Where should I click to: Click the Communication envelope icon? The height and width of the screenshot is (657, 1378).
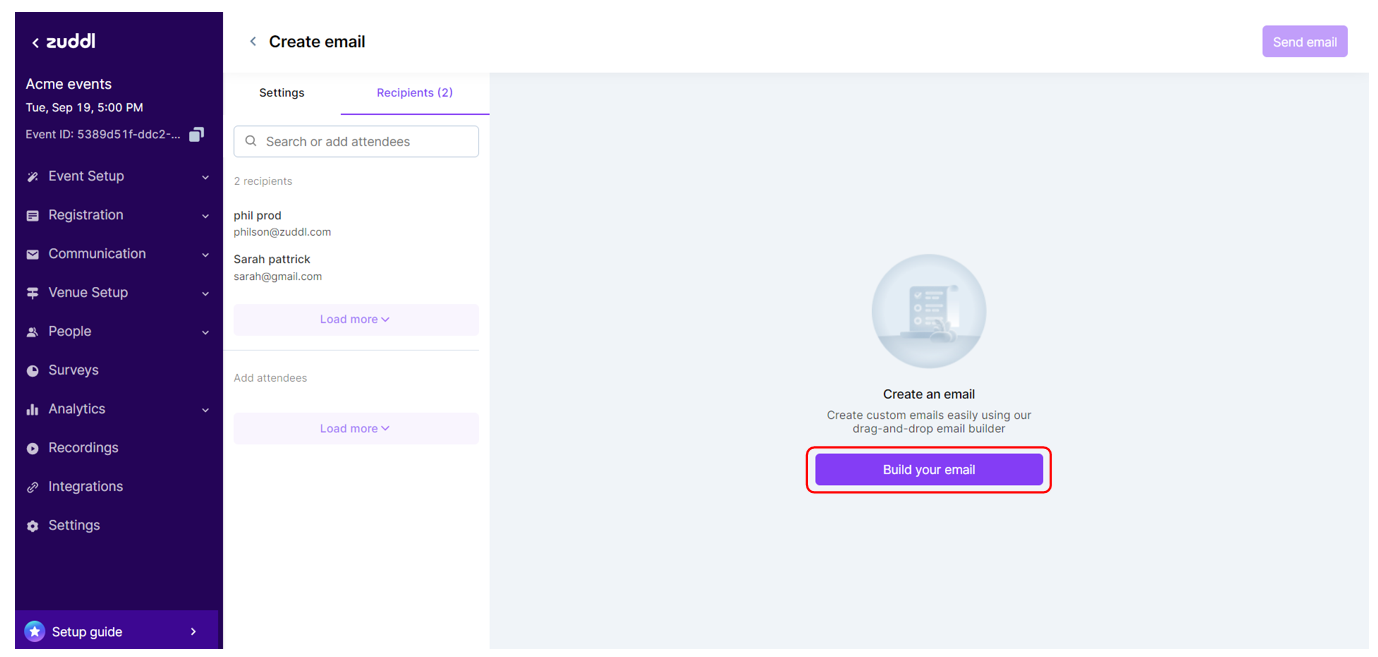point(33,253)
